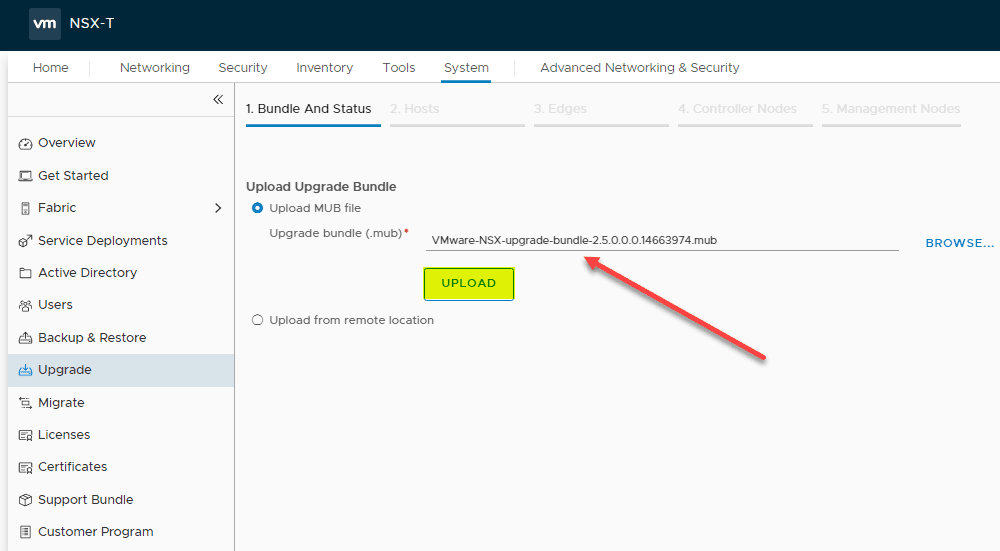The width and height of the screenshot is (1000, 551).
Task: Click the Backup & Restore icon
Action: pos(26,338)
